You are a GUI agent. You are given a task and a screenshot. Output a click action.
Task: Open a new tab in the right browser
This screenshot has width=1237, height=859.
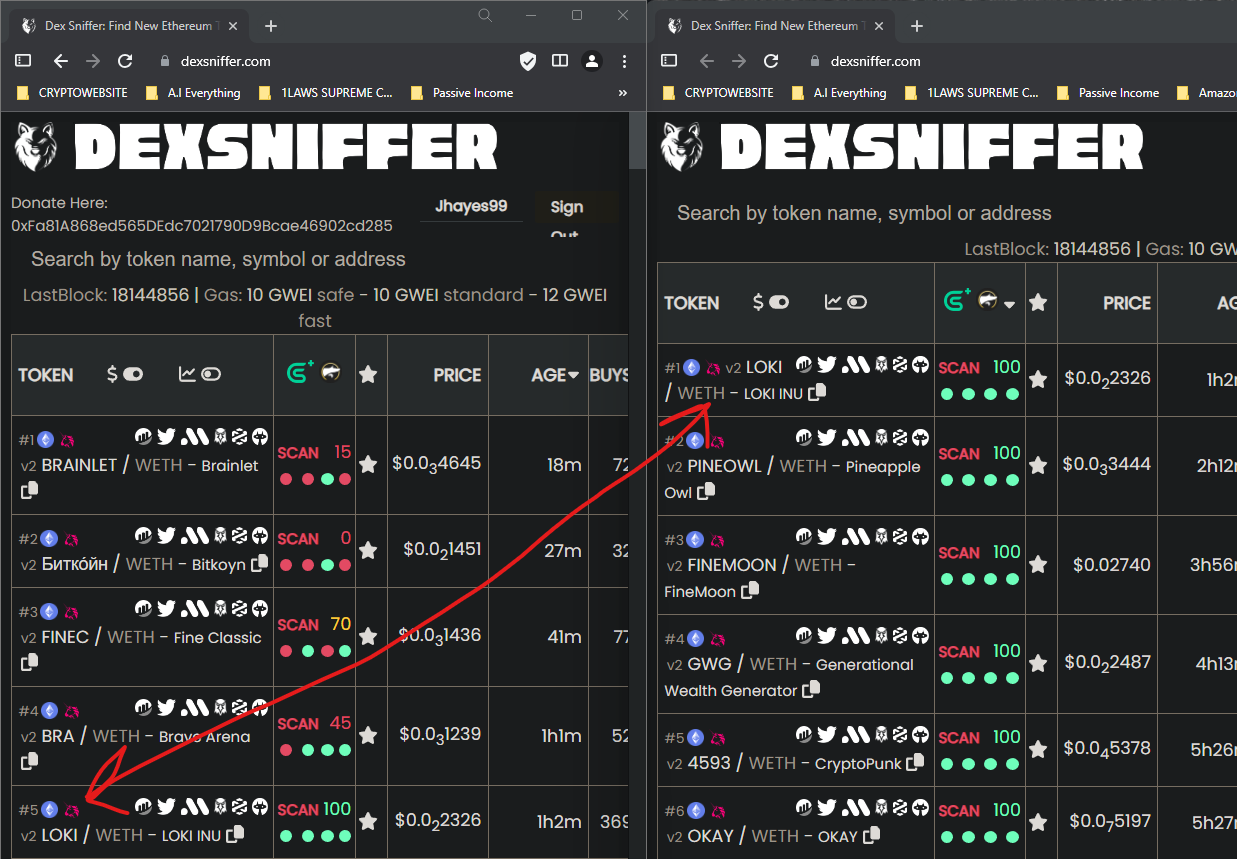coord(917,26)
